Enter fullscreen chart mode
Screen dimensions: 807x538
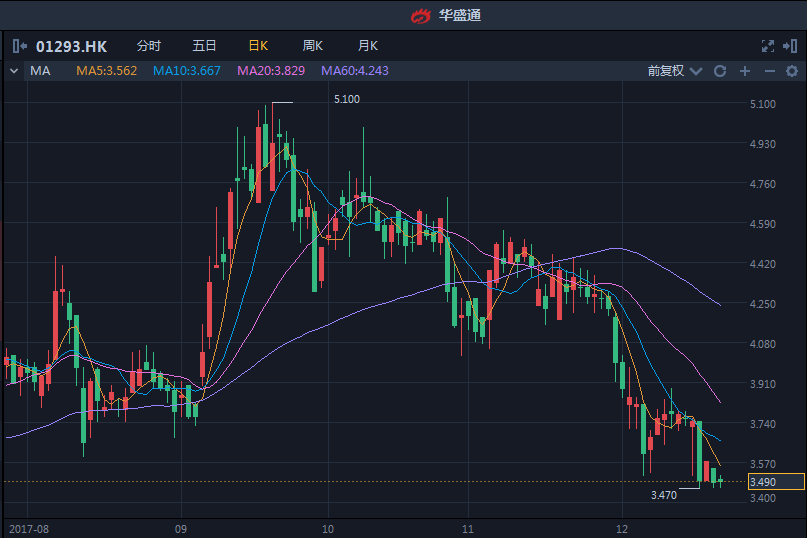768,46
